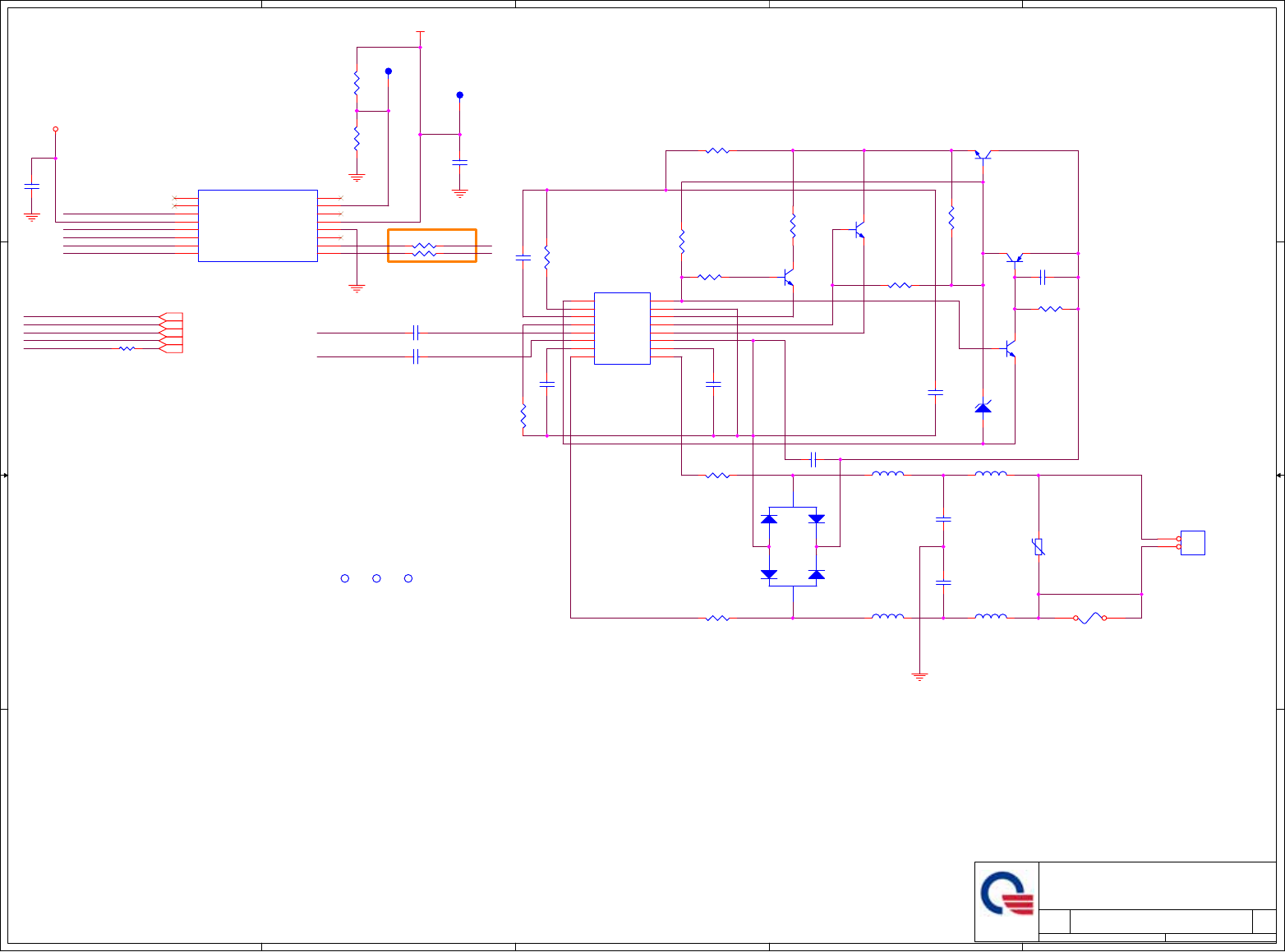Select the lower capacitor between the filter inductors
Image resolution: width=1285 pixels, height=952 pixels.
coord(943,582)
